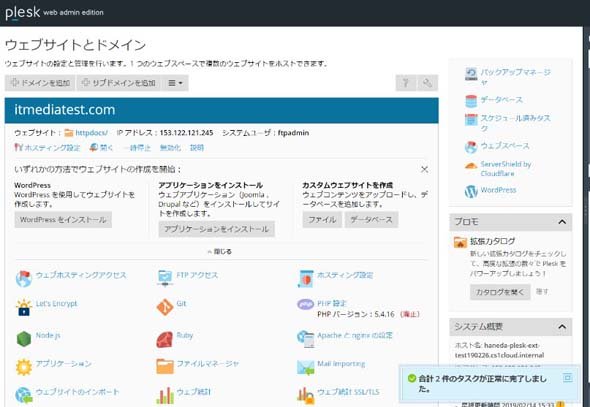Open the Let's Encrypt icon
The image size is (590, 407).
[x=24, y=307]
